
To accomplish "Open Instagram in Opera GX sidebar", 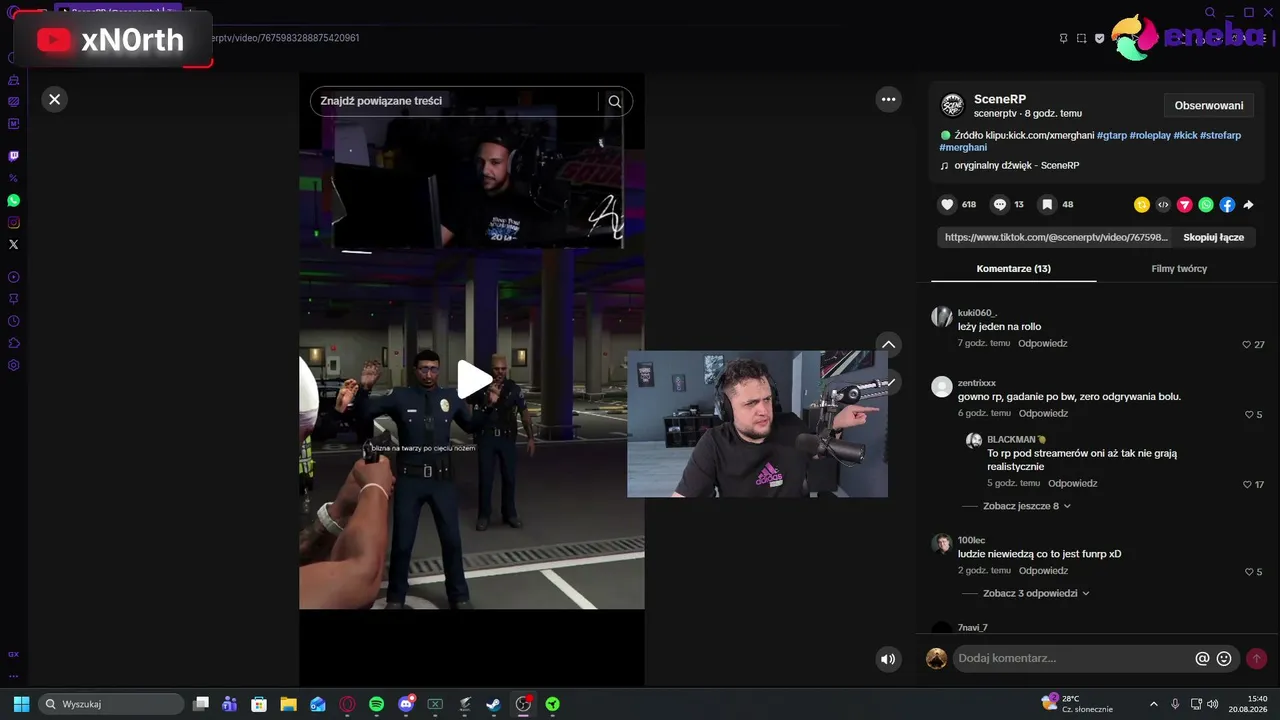I will click(x=14, y=222).
